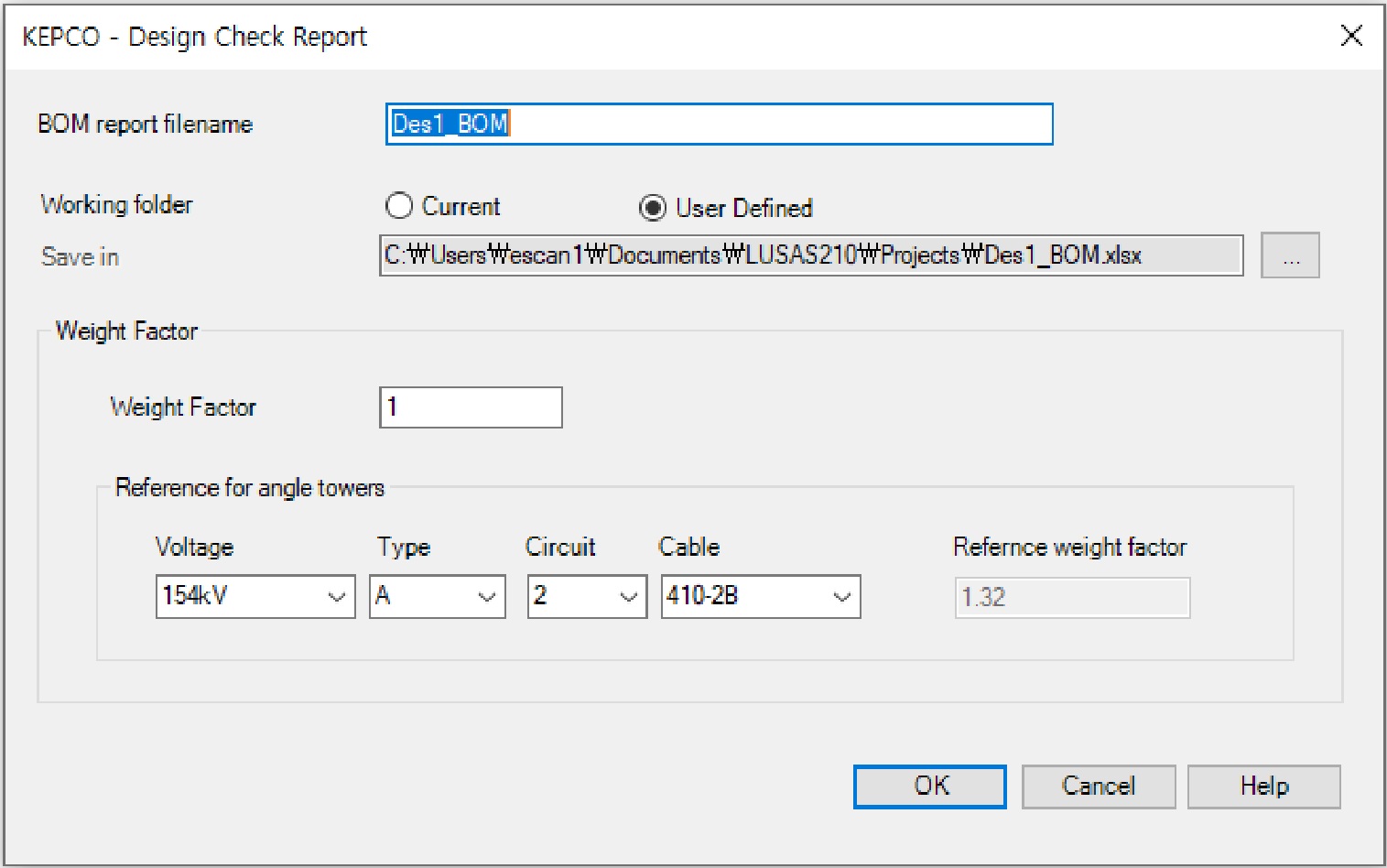Expand the Circuit dropdown showing 2
The width and height of the screenshot is (1387, 868).
(587, 597)
